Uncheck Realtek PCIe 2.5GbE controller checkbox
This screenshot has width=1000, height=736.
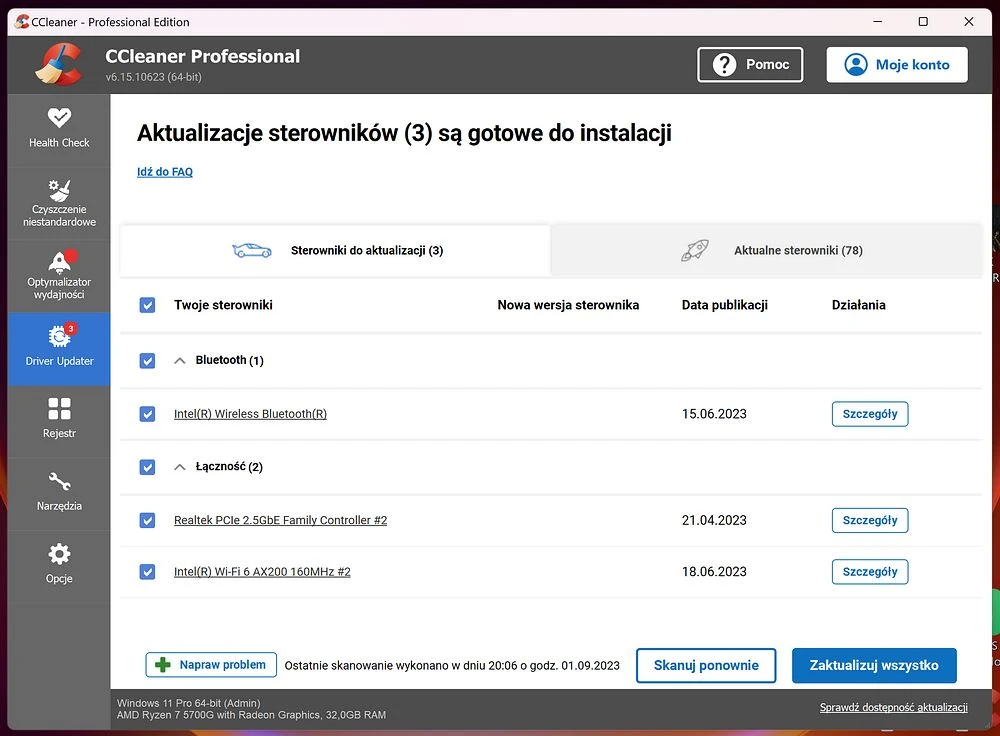click(147, 520)
